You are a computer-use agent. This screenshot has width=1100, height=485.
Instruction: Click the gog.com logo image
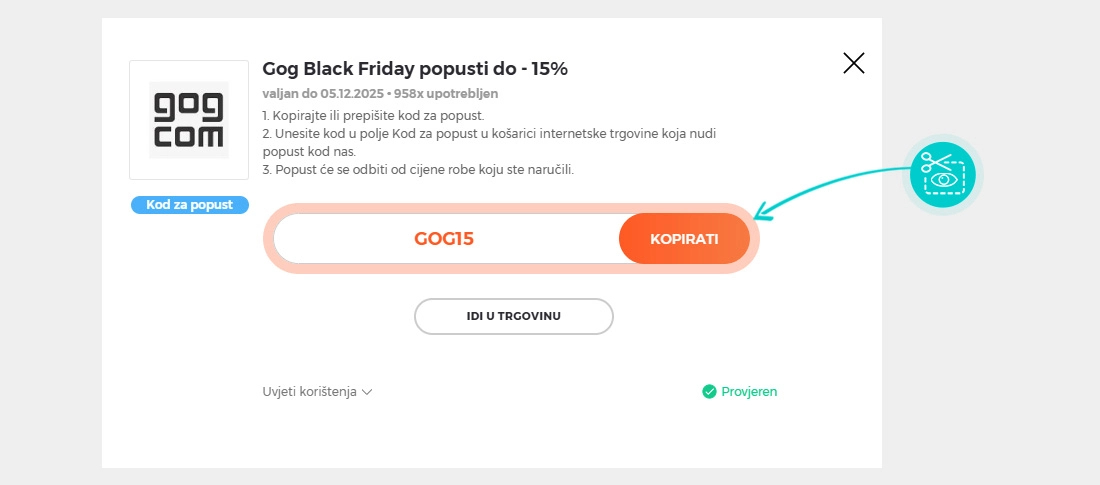(x=189, y=120)
